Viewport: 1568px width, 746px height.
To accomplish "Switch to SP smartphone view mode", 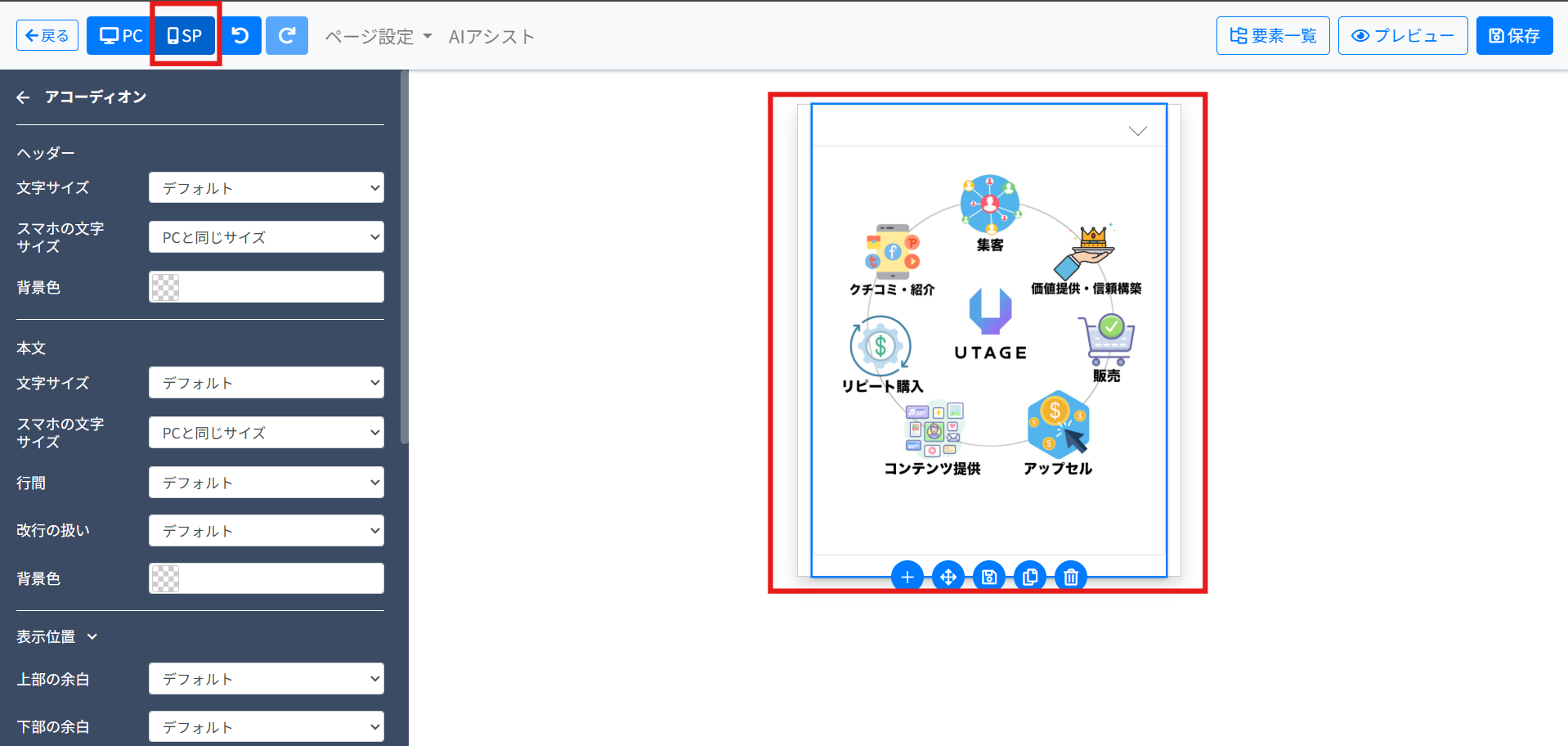I will (185, 35).
